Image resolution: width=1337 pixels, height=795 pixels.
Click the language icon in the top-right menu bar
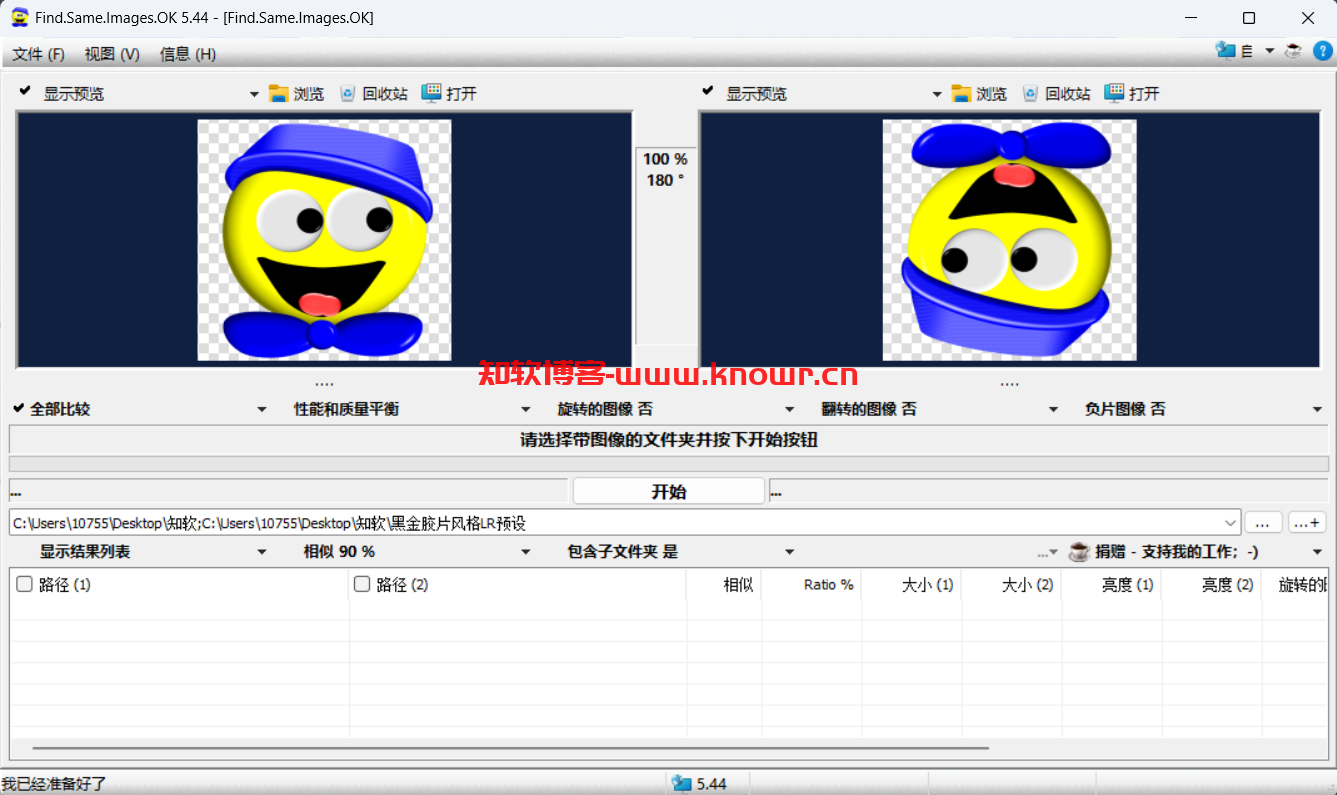[x=1225, y=50]
